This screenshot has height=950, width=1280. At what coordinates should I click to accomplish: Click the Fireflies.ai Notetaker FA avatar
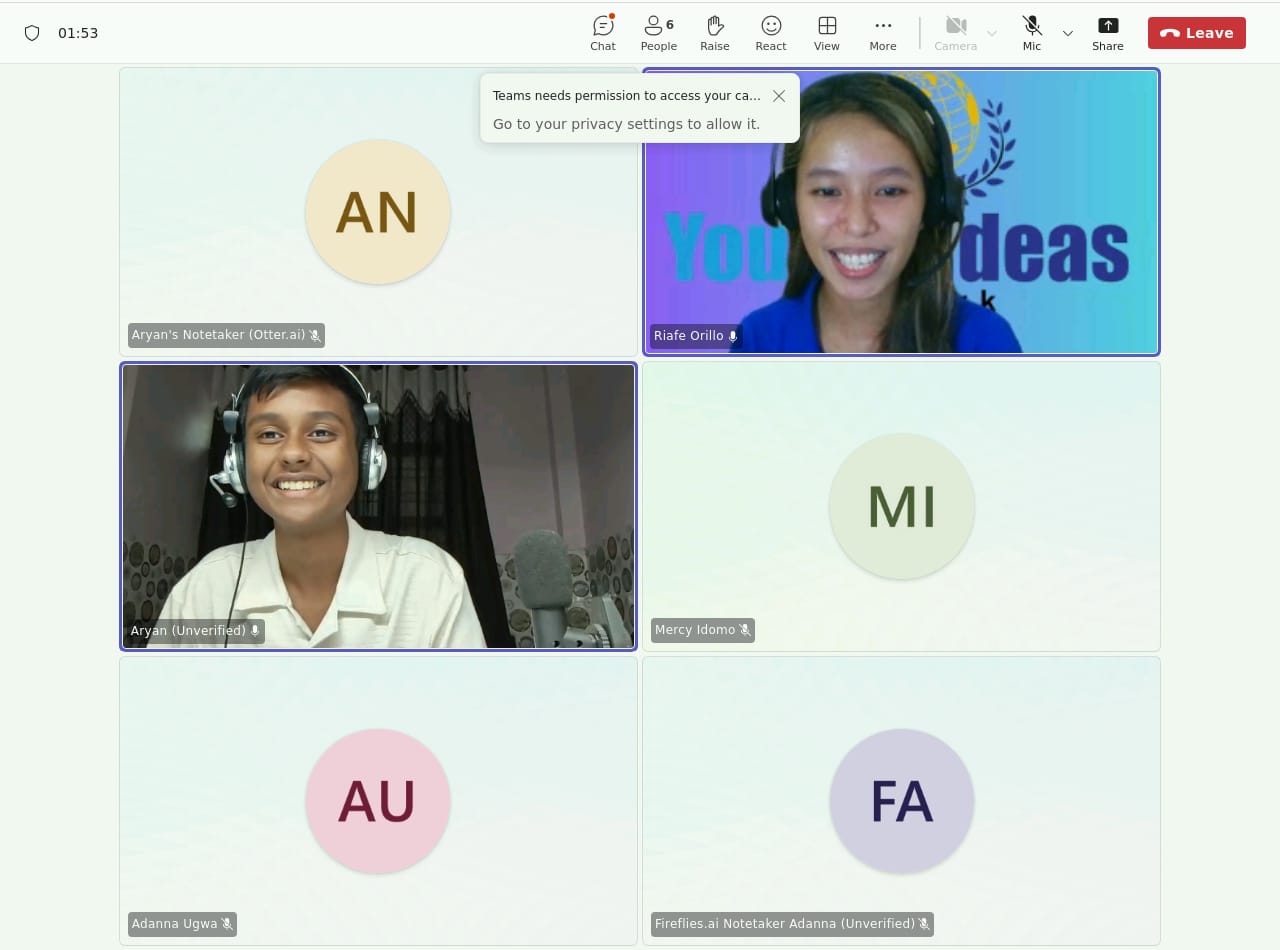point(901,801)
